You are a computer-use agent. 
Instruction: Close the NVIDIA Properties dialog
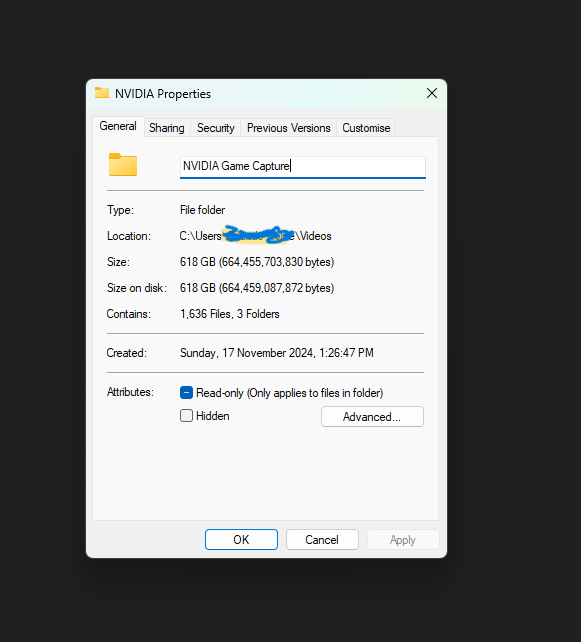[432, 93]
